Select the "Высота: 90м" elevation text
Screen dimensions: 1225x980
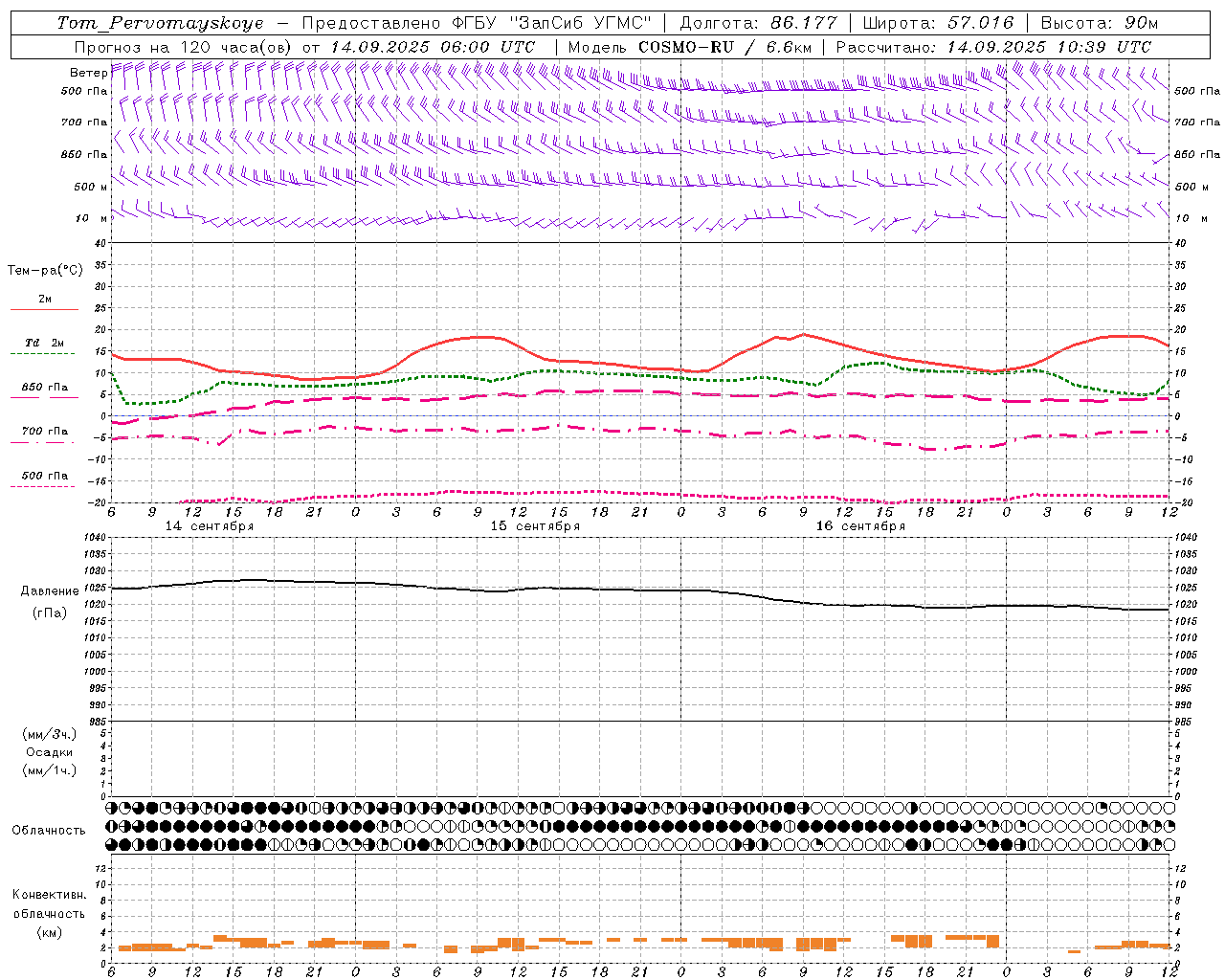1100,23
